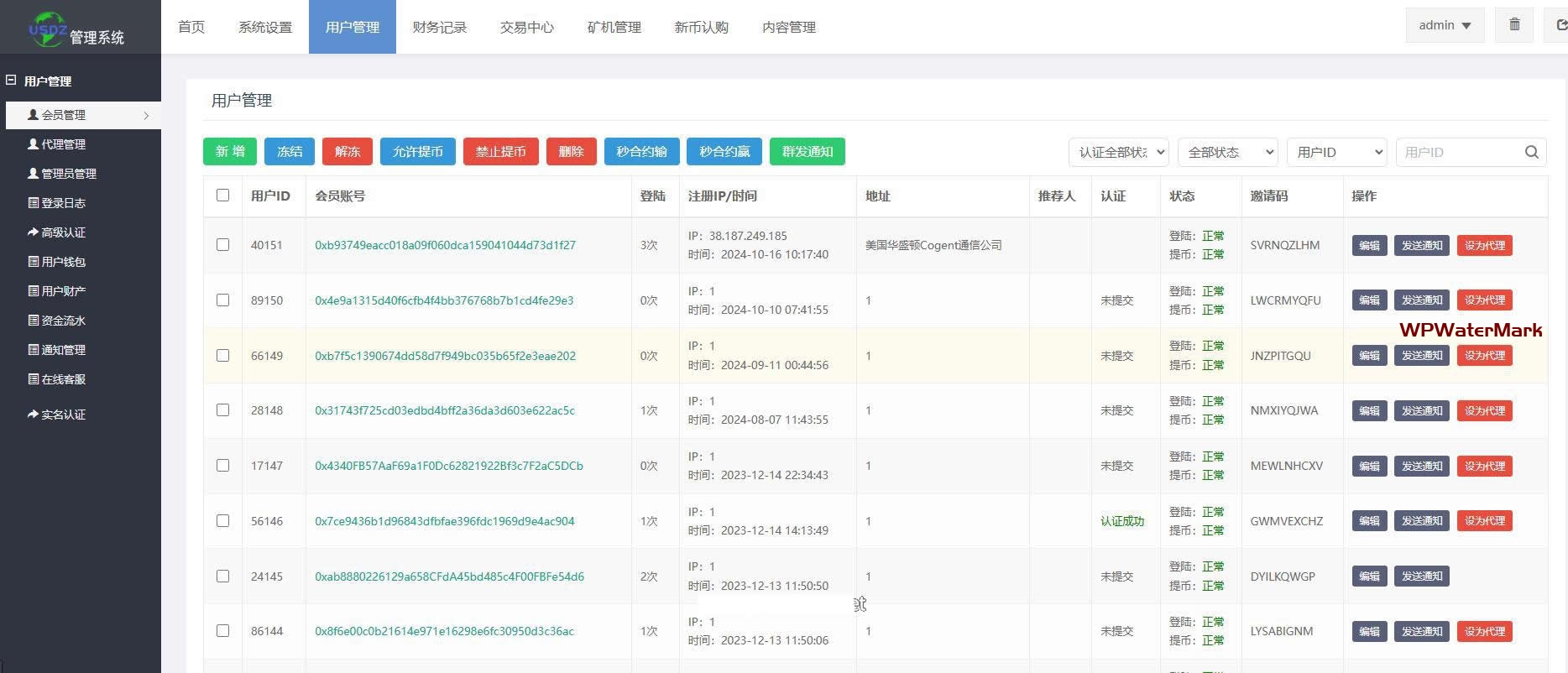The image size is (1568, 673).
Task: Check the box for user 40151
Action: (222, 245)
